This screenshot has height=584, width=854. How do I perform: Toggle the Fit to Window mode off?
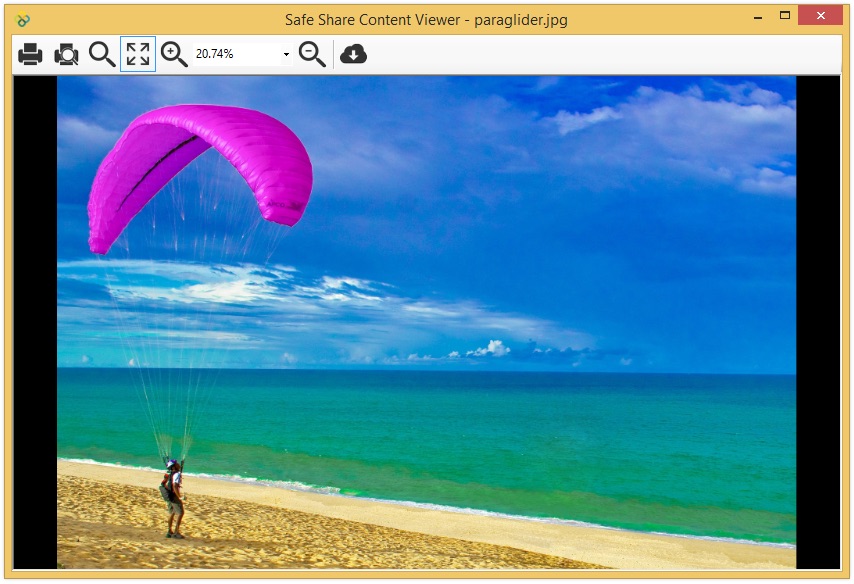[139, 55]
